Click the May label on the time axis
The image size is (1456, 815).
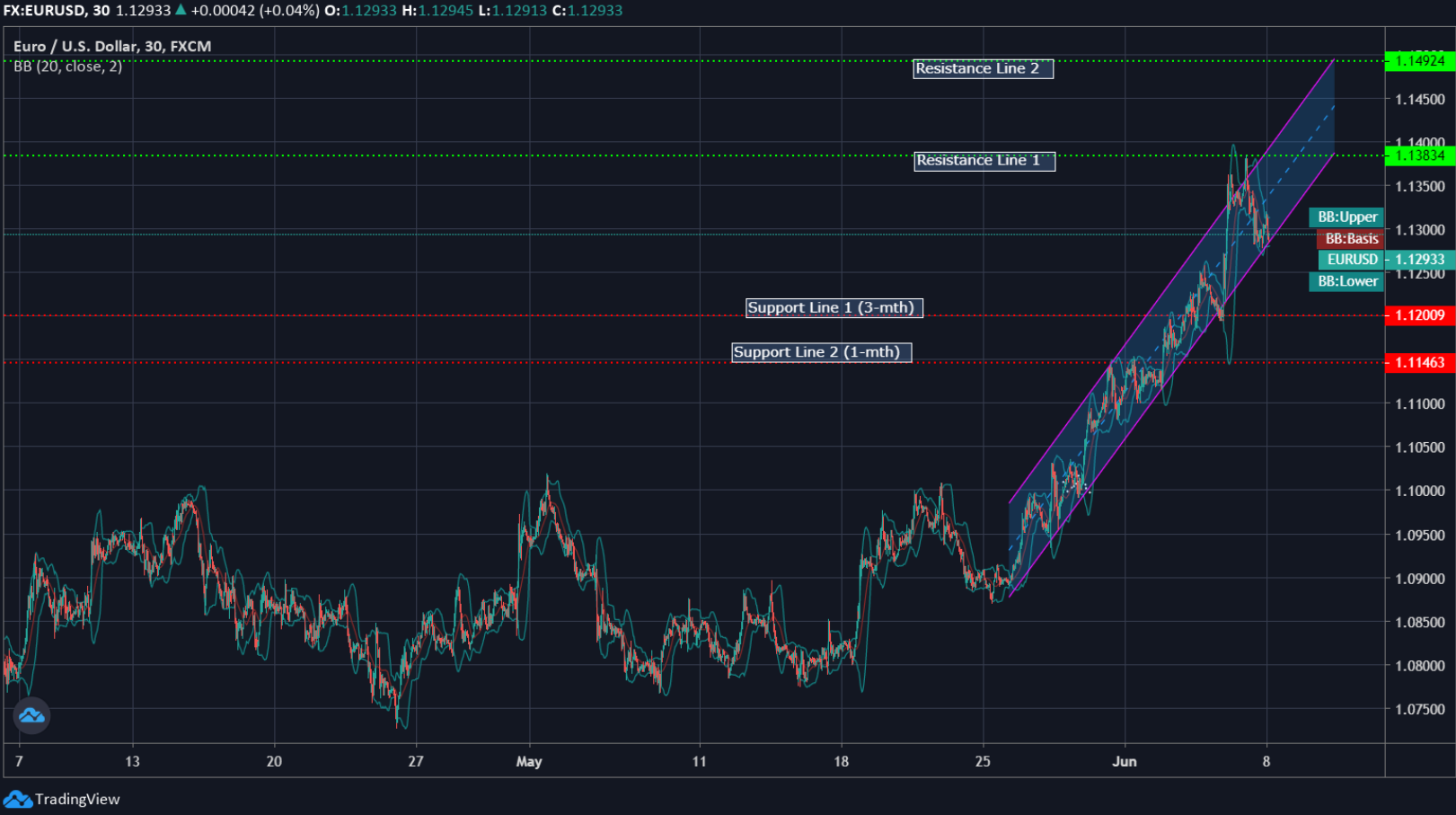coord(528,761)
